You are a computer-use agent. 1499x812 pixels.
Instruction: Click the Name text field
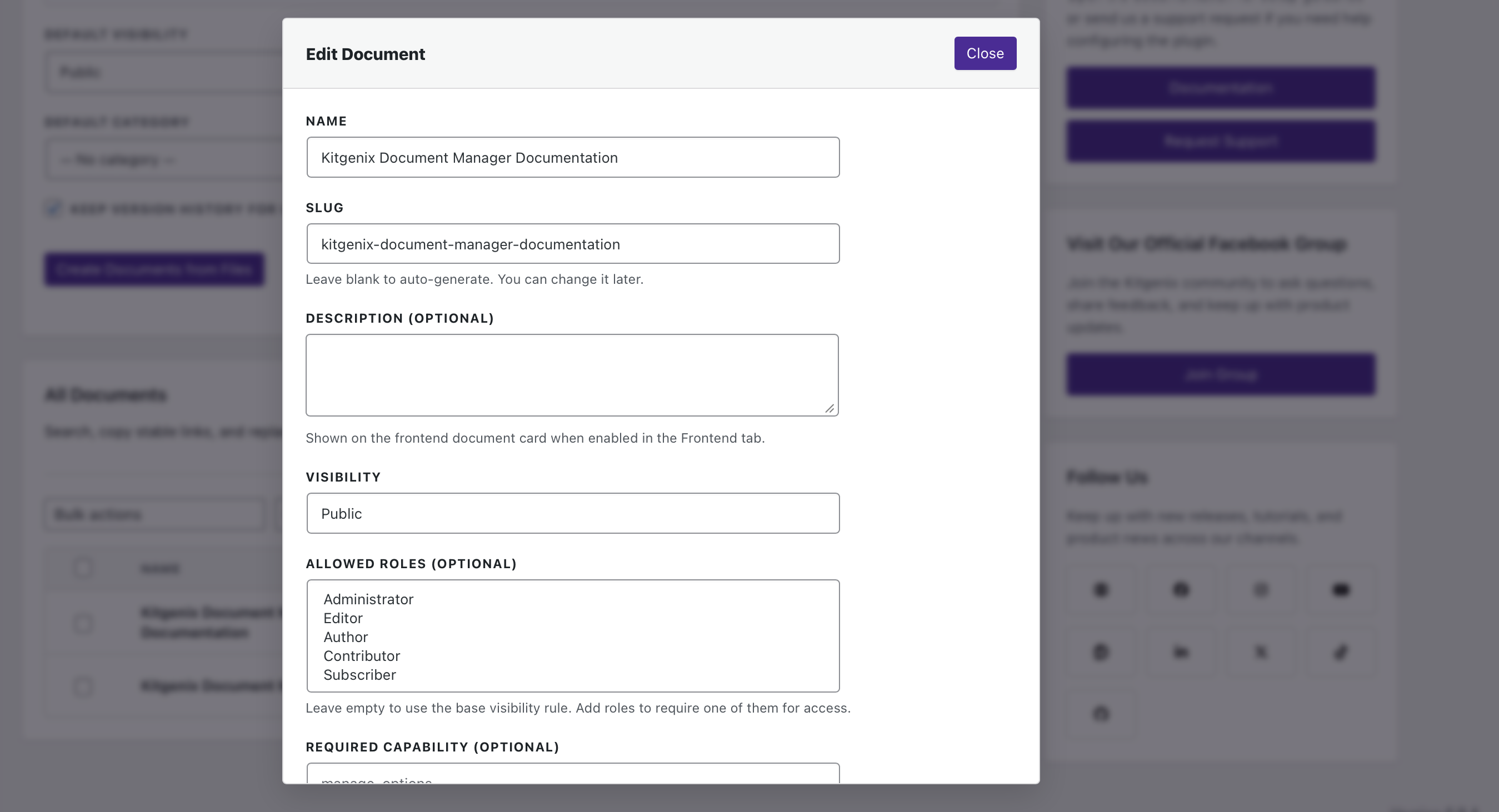click(573, 157)
